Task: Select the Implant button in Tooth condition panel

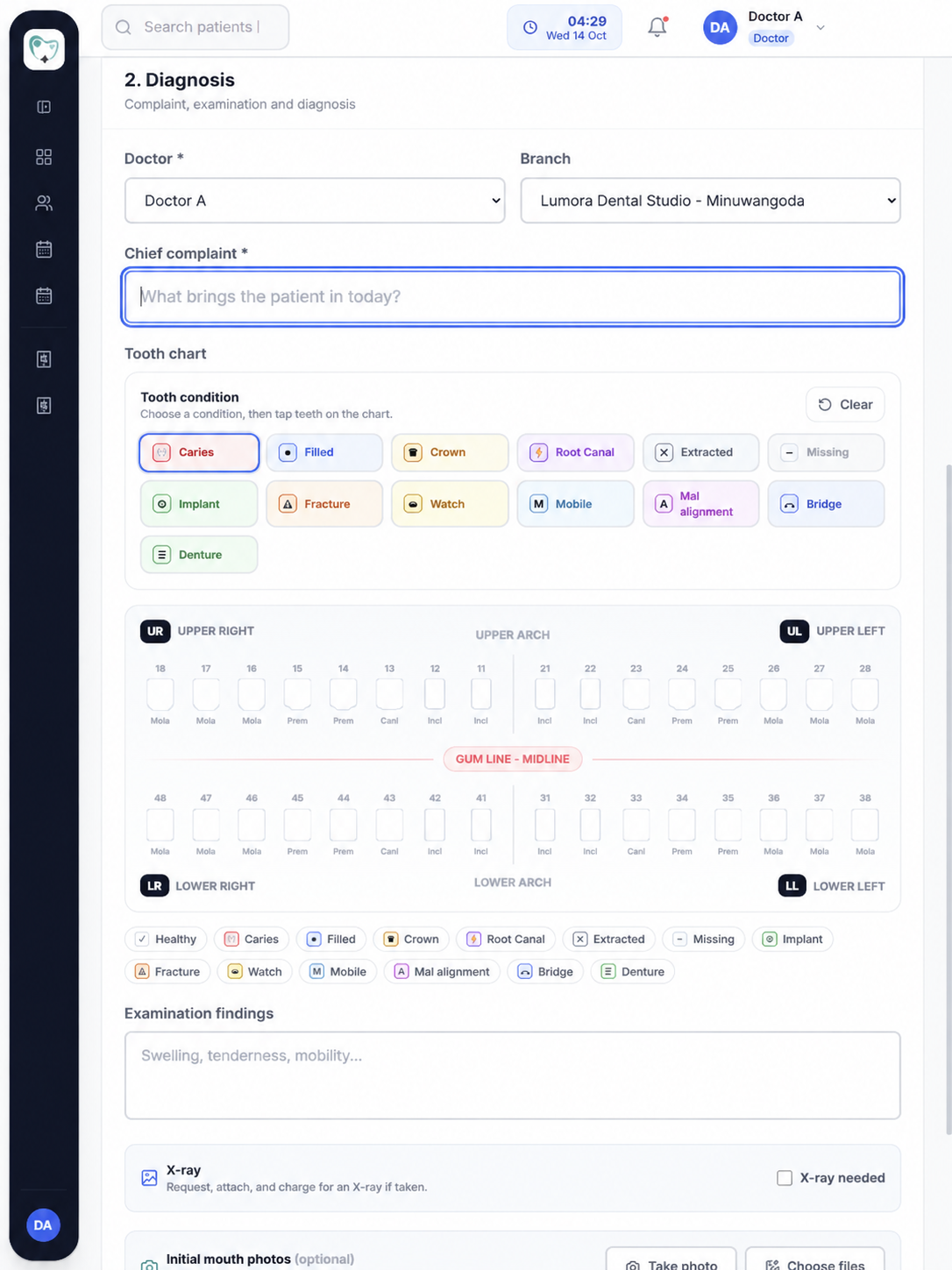Action: coord(199,504)
